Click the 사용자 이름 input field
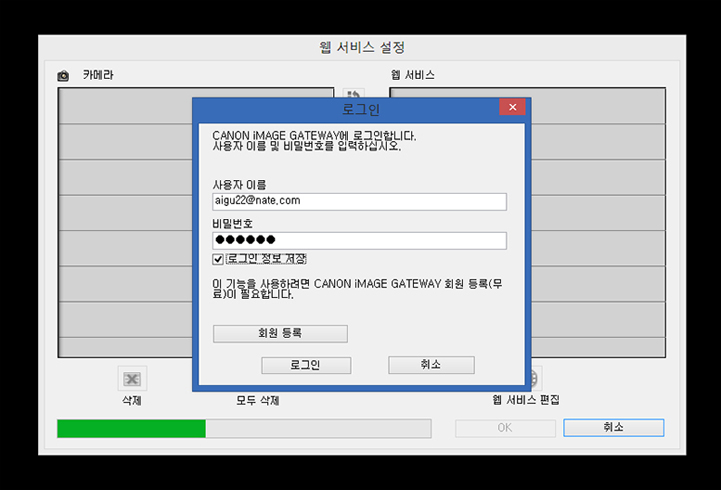The height and width of the screenshot is (490, 721). pos(360,201)
